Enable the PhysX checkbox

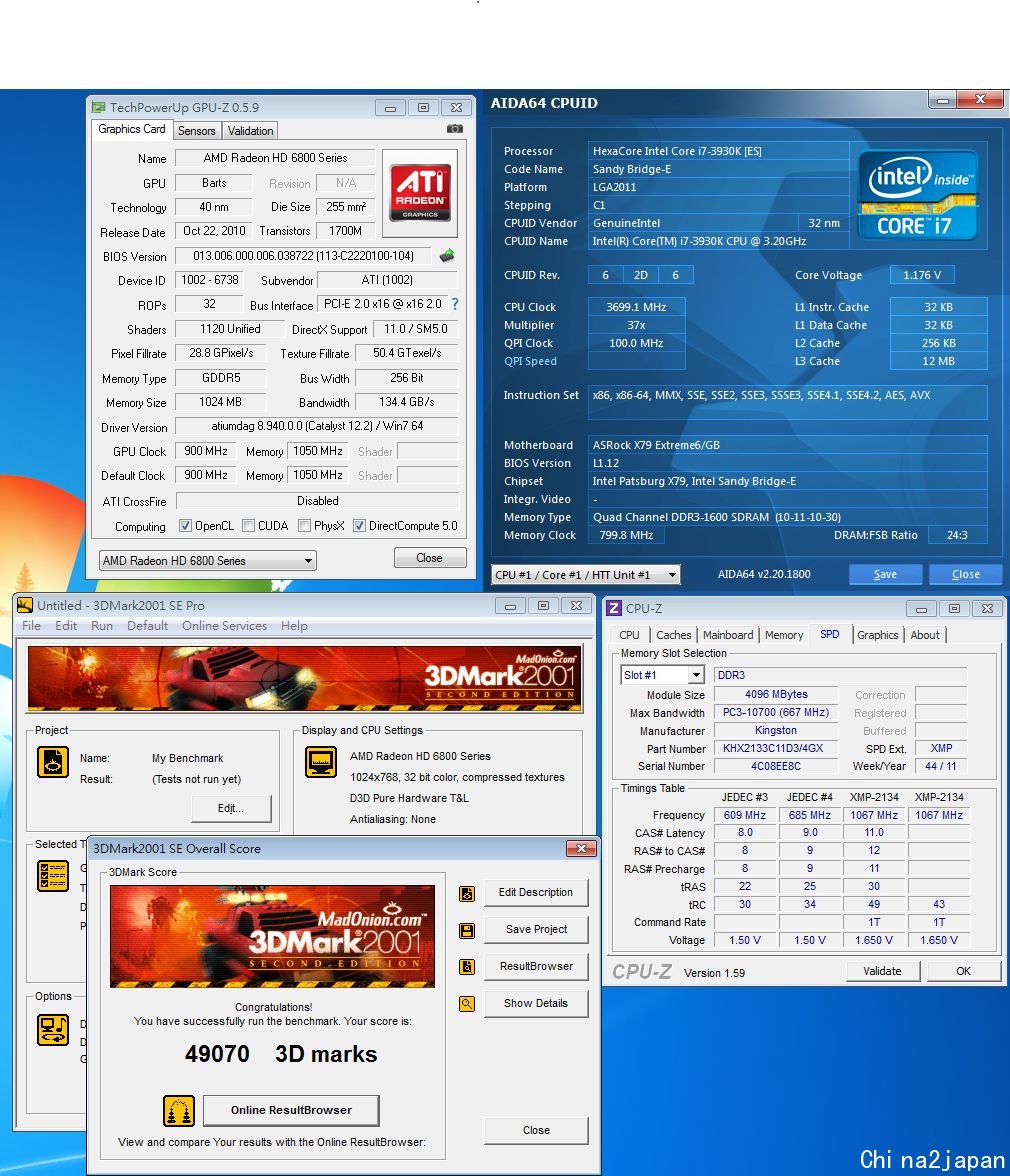tap(304, 526)
